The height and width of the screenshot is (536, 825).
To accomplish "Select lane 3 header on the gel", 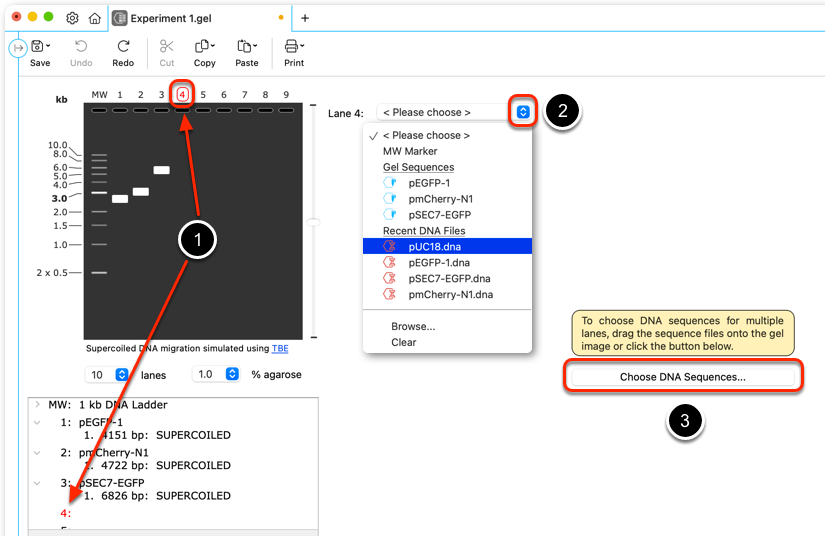I will [x=162, y=95].
